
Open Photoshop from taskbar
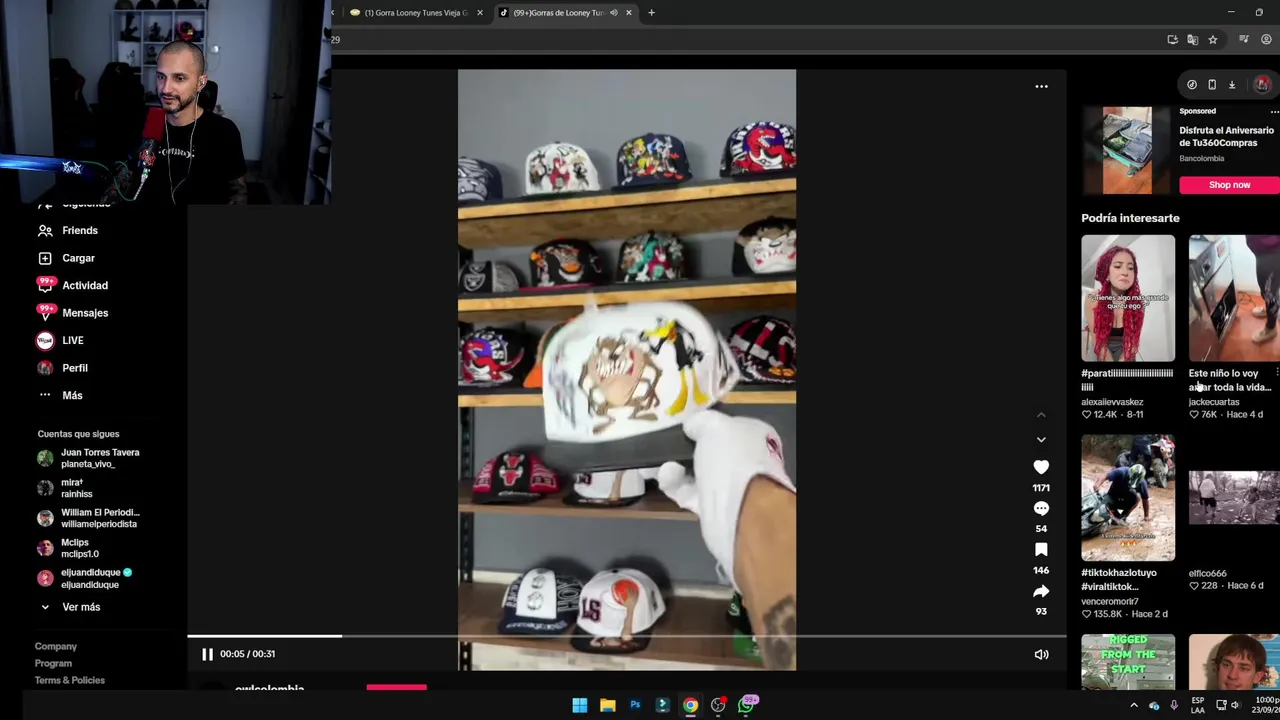[x=635, y=705]
